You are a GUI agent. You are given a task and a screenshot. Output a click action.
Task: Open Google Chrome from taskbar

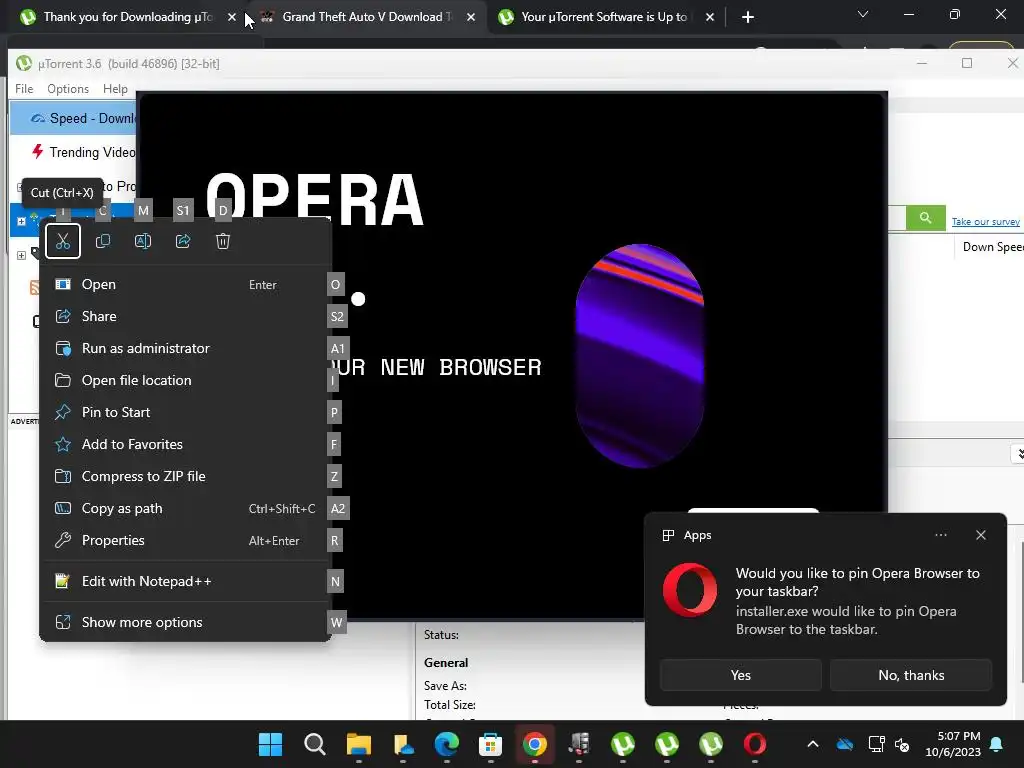534,744
